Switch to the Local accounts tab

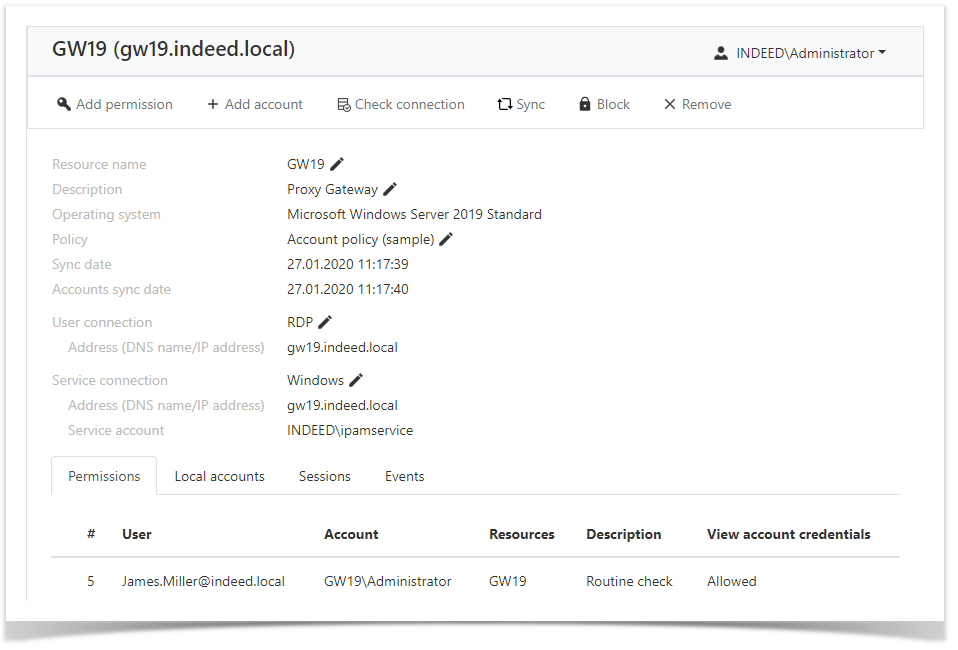[219, 476]
